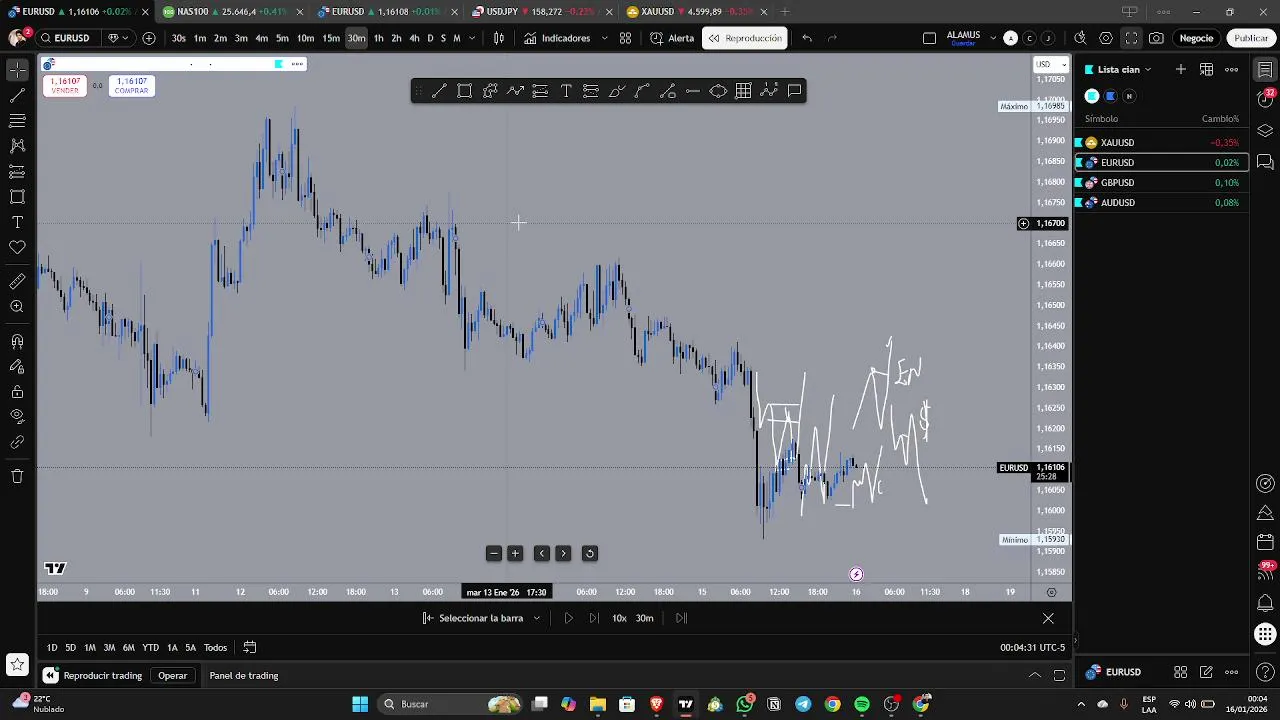The image size is (1280, 720).
Task: Switch to layout C circle
Action: 1029,38
